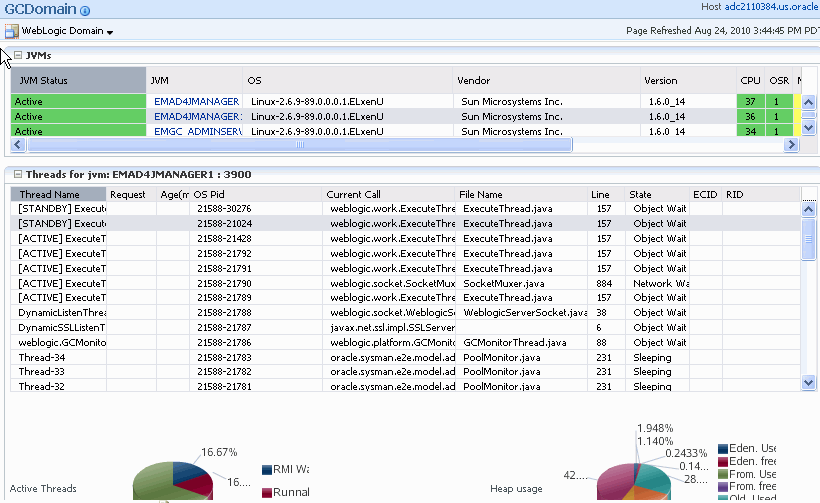Select thread row with Pid 21588-21024

(x=405, y=223)
